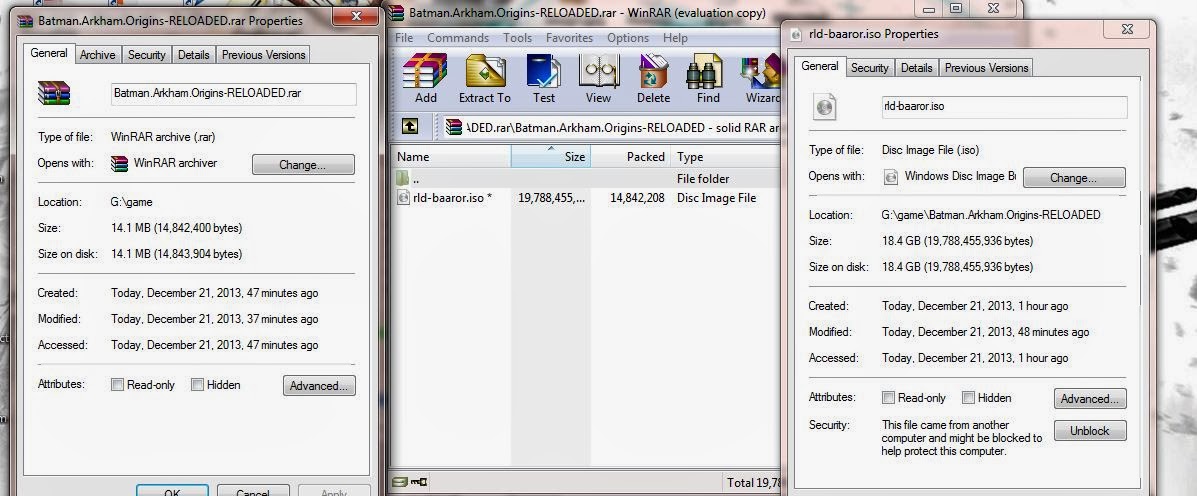Open the View tool in WinRAR toolbar
This screenshot has height=496, width=1197.
pyautogui.click(x=598, y=79)
